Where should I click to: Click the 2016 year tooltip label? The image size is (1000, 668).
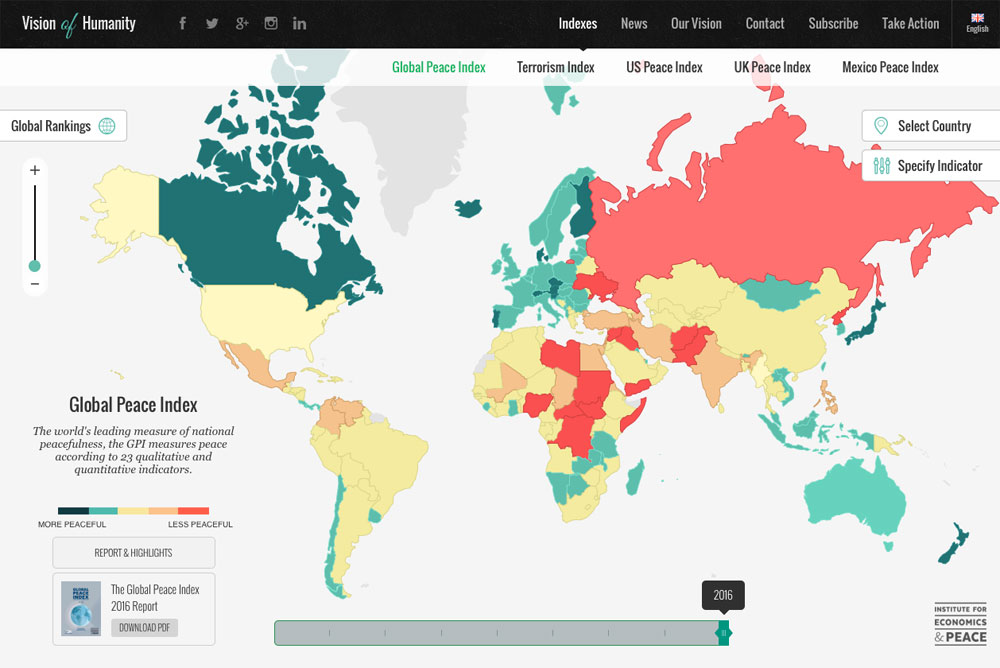pyautogui.click(x=723, y=595)
